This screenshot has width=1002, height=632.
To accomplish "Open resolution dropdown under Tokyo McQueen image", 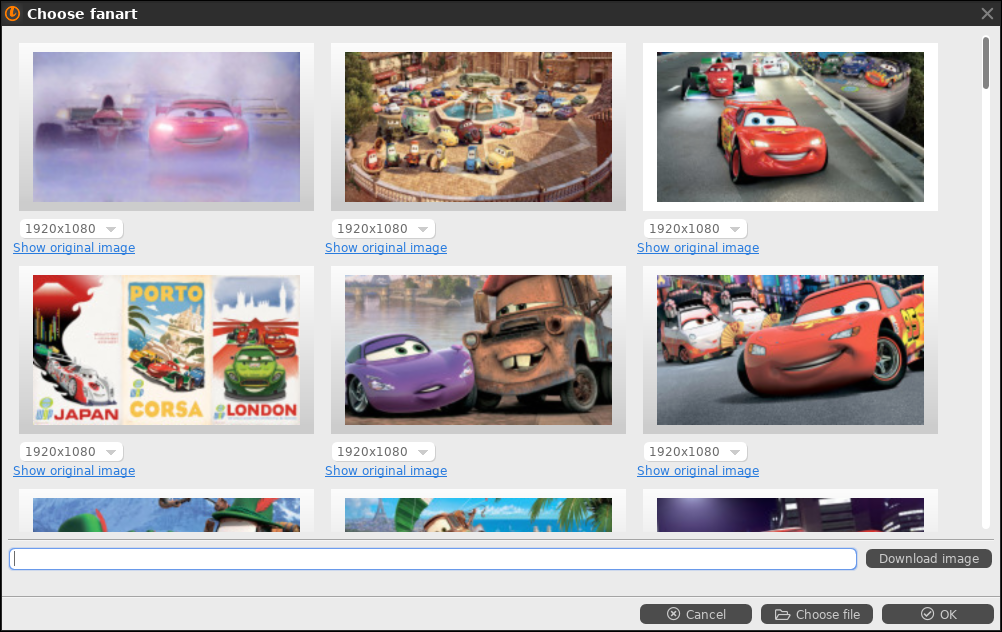I will 695,452.
